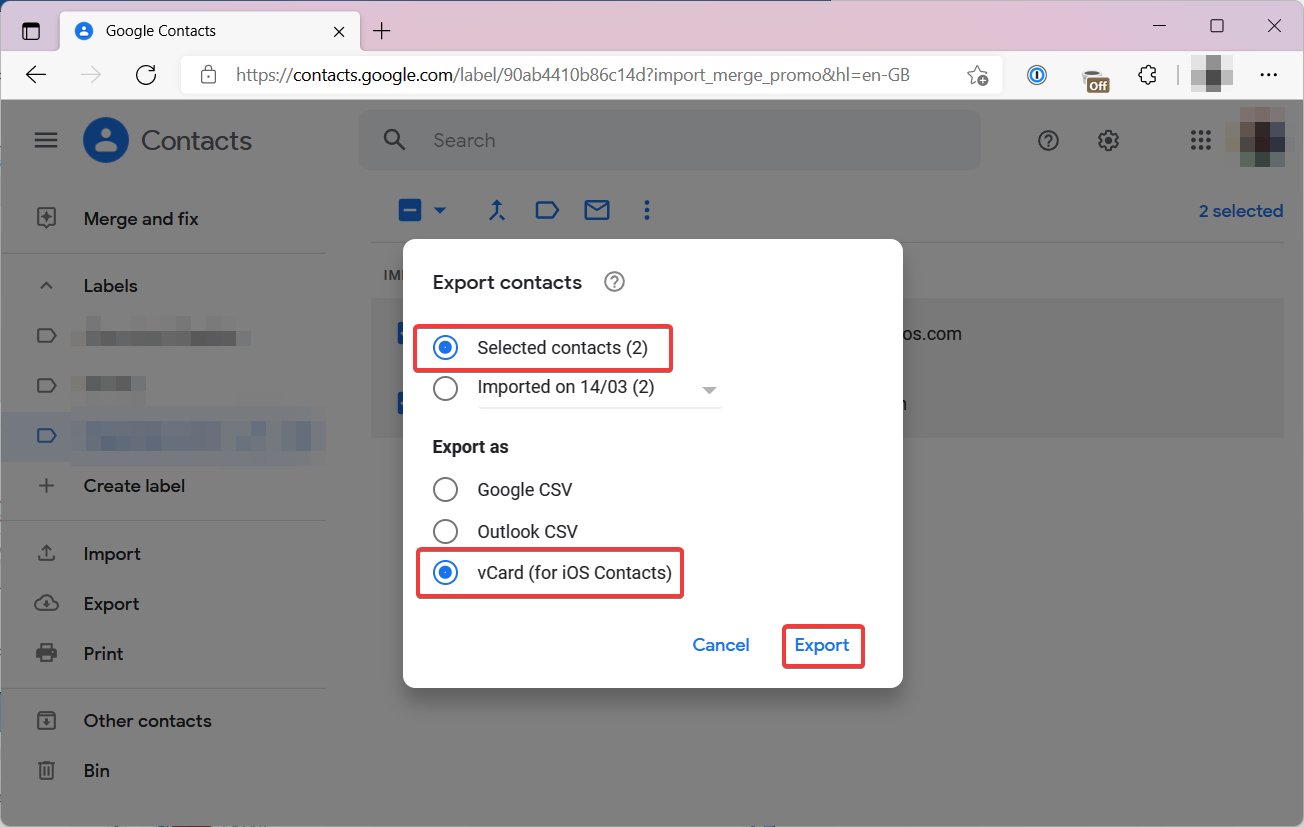Screen dimensions: 1304x827
Task: Add page to favourites star icon
Action: pyautogui.click(x=977, y=75)
